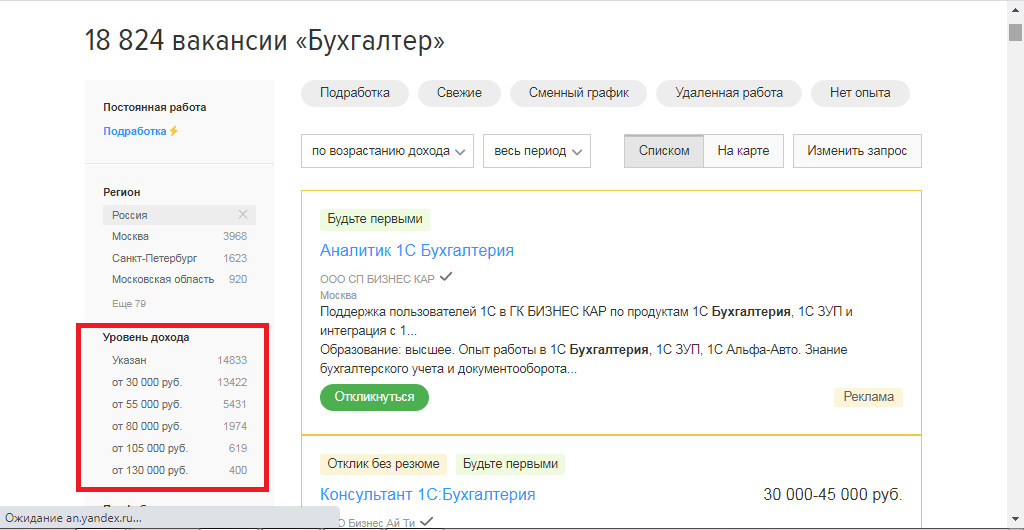Screen dimensions: 1024x530
Task: Toggle the Удаленная работа filter chip
Action: click(728, 93)
